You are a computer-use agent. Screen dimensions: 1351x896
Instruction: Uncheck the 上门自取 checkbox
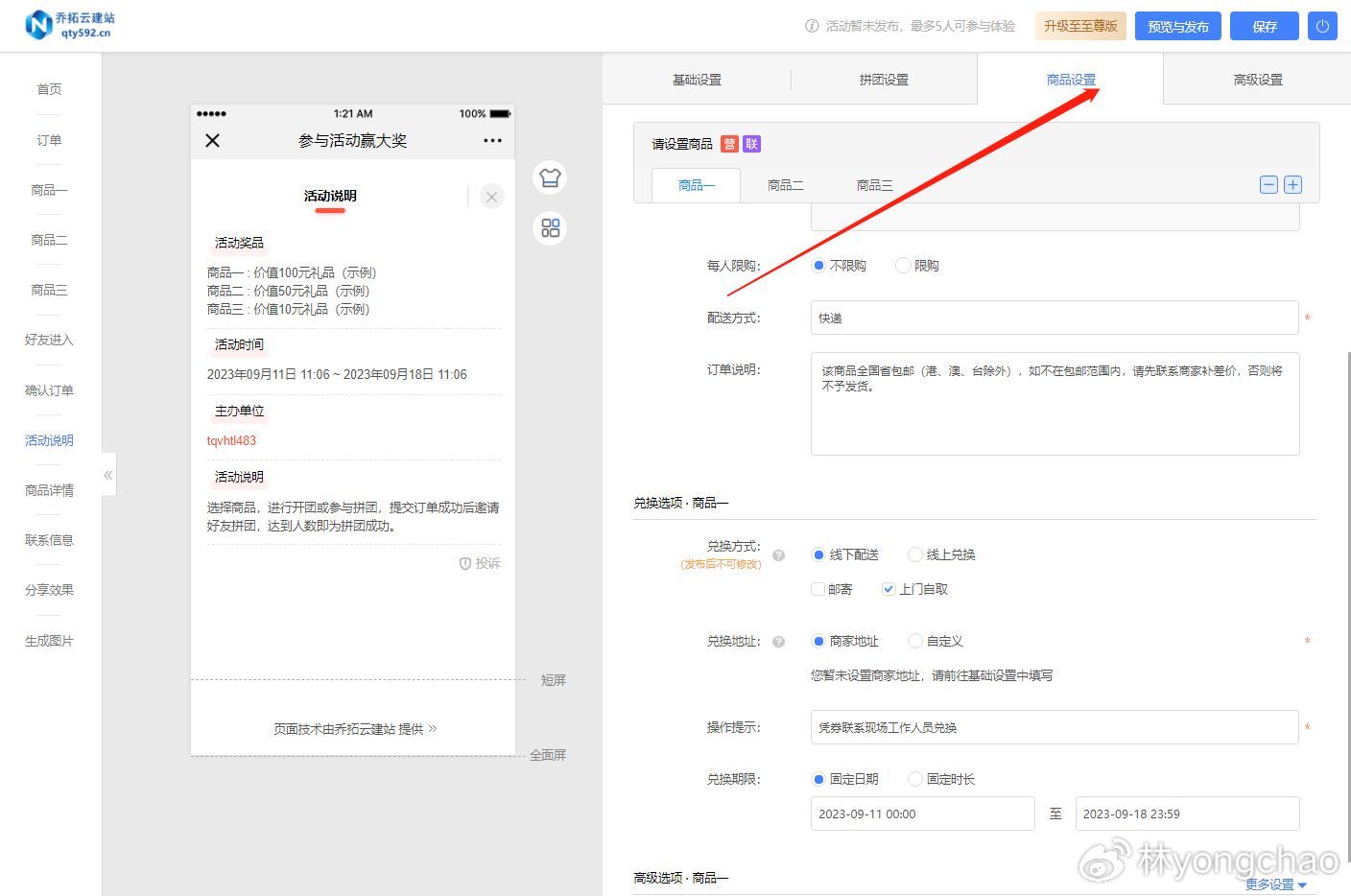tap(889, 589)
